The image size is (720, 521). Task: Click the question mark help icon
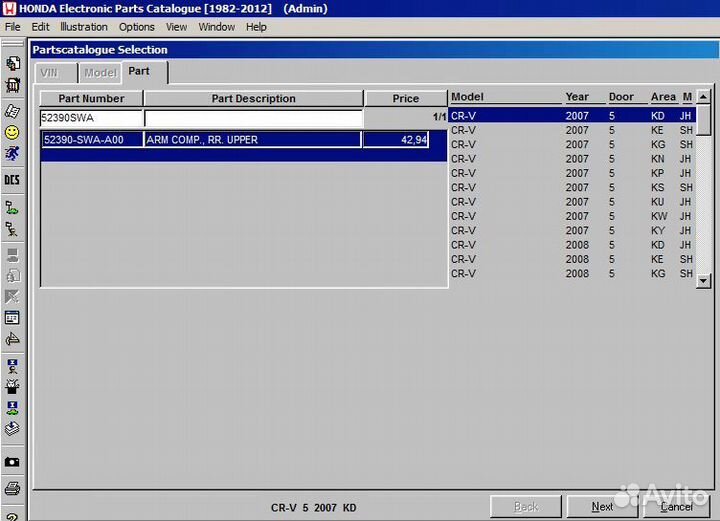coord(12,515)
